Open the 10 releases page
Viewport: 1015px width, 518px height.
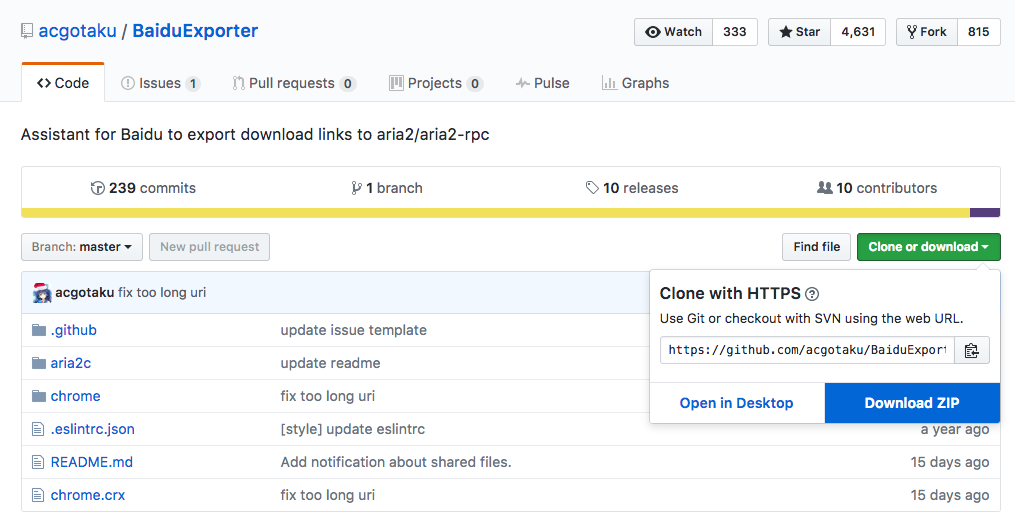tap(632, 188)
